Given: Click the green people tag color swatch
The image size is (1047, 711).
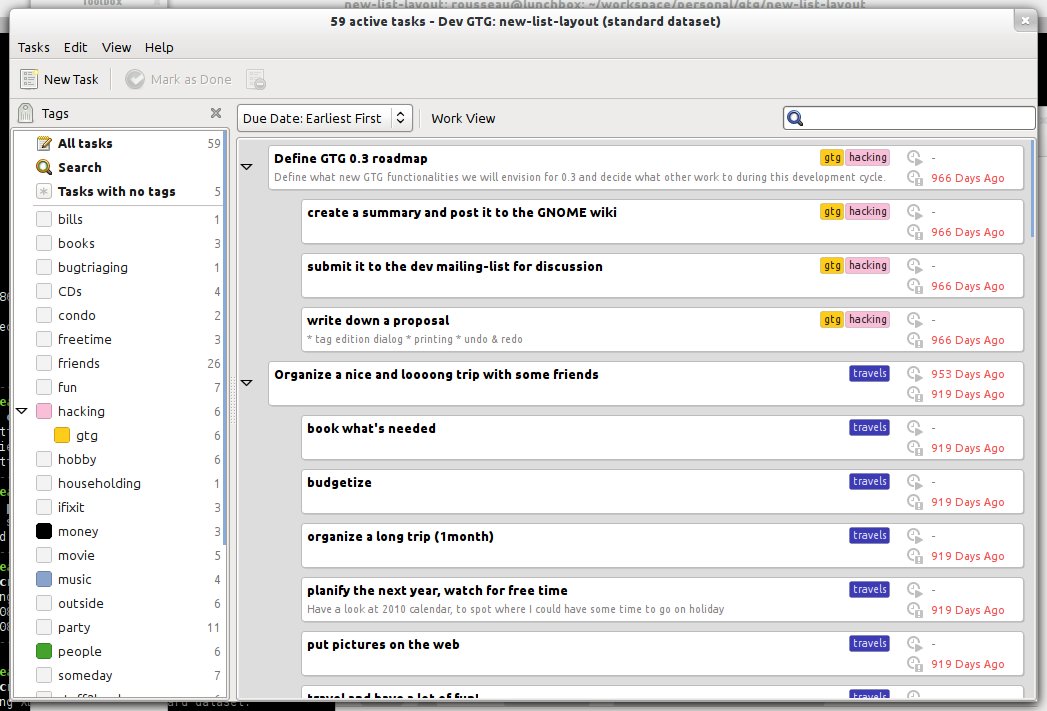Looking at the screenshot, I should [44, 651].
